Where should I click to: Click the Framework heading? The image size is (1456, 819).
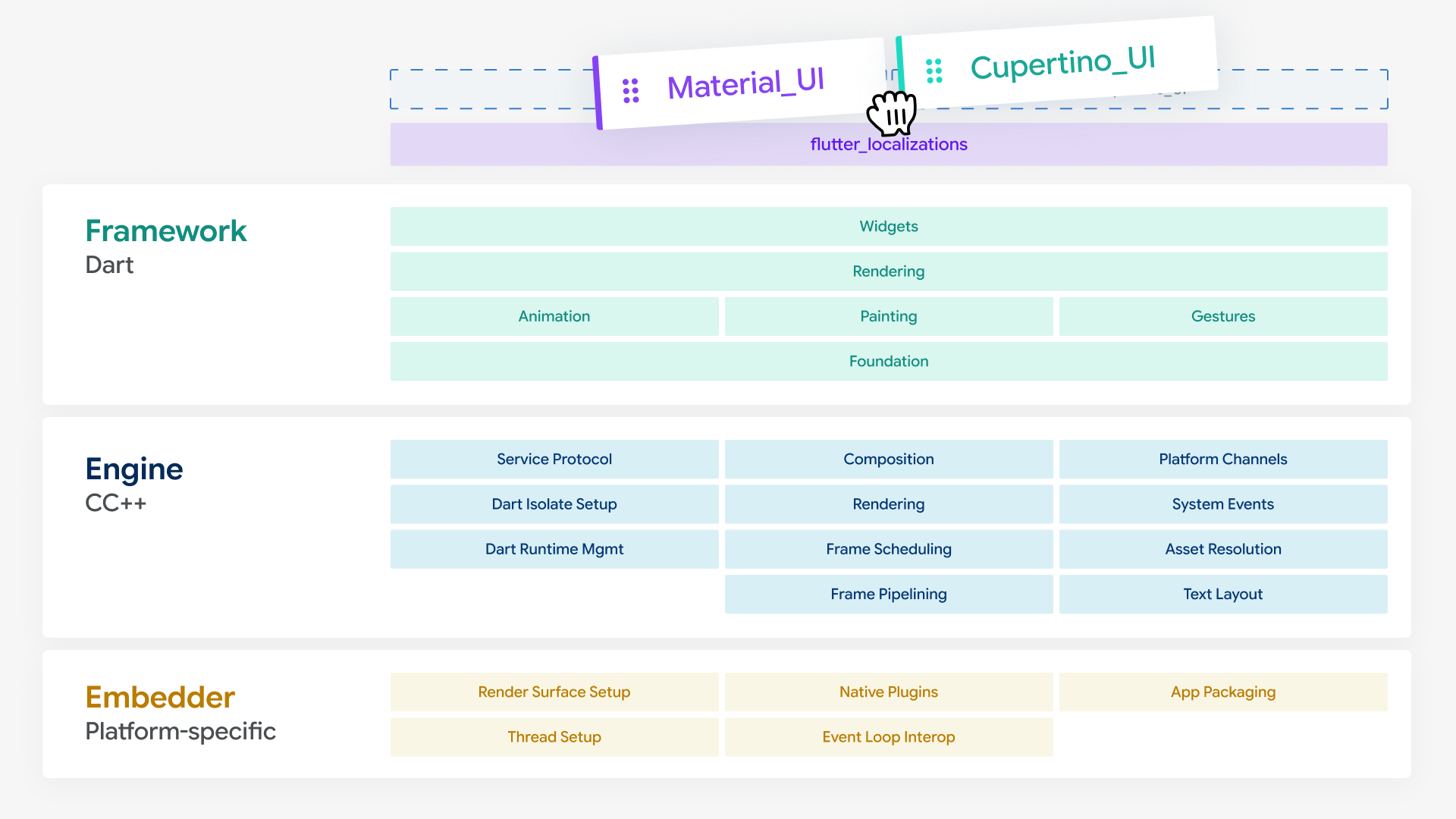166,231
